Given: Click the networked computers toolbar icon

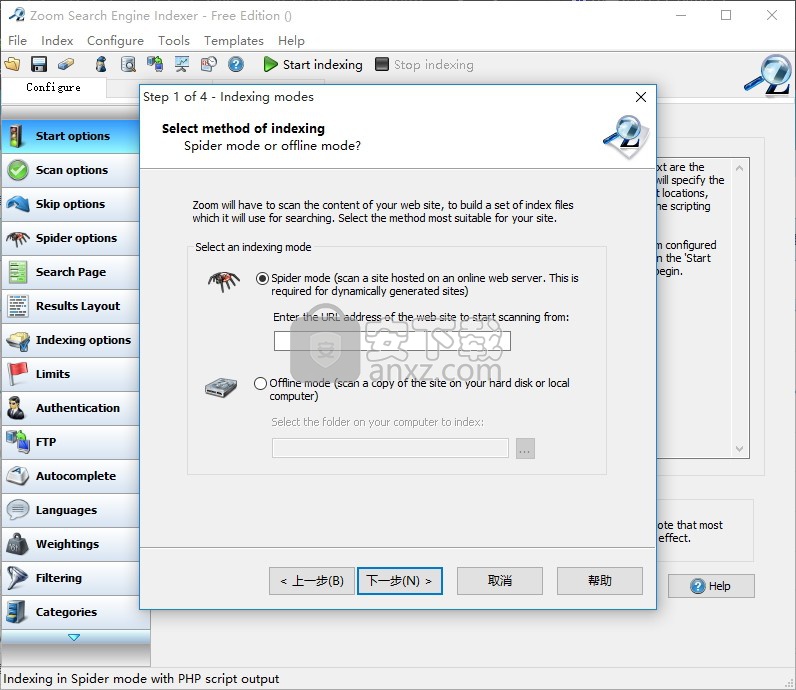Looking at the screenshot, I should pyautogui.click(x=155, y=64).
